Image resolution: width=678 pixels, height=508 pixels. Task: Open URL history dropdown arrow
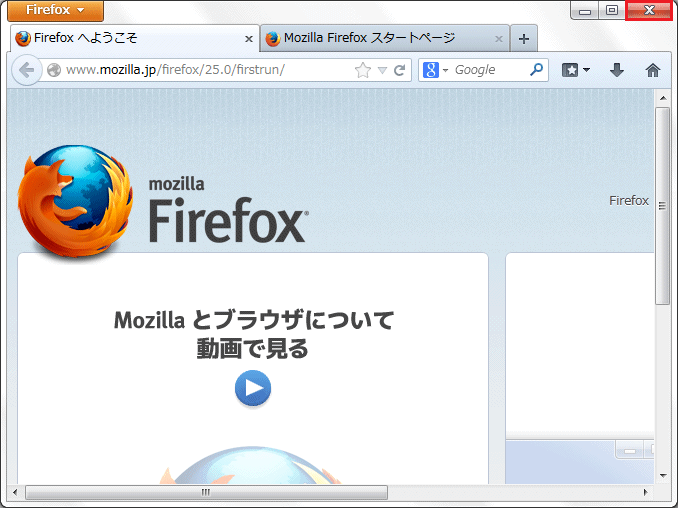click(x=382, y=70)
